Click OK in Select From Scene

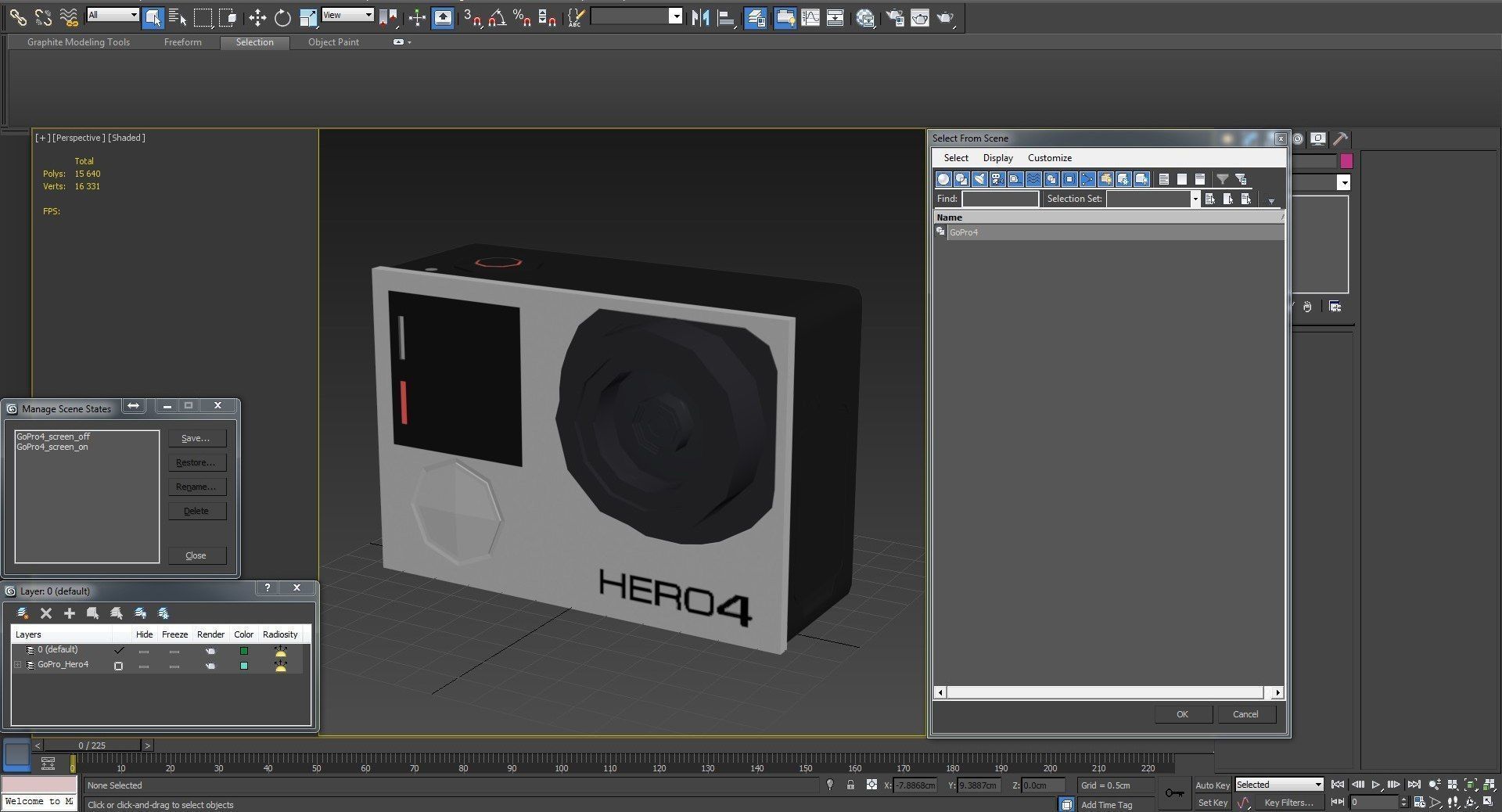(1183, 714)
